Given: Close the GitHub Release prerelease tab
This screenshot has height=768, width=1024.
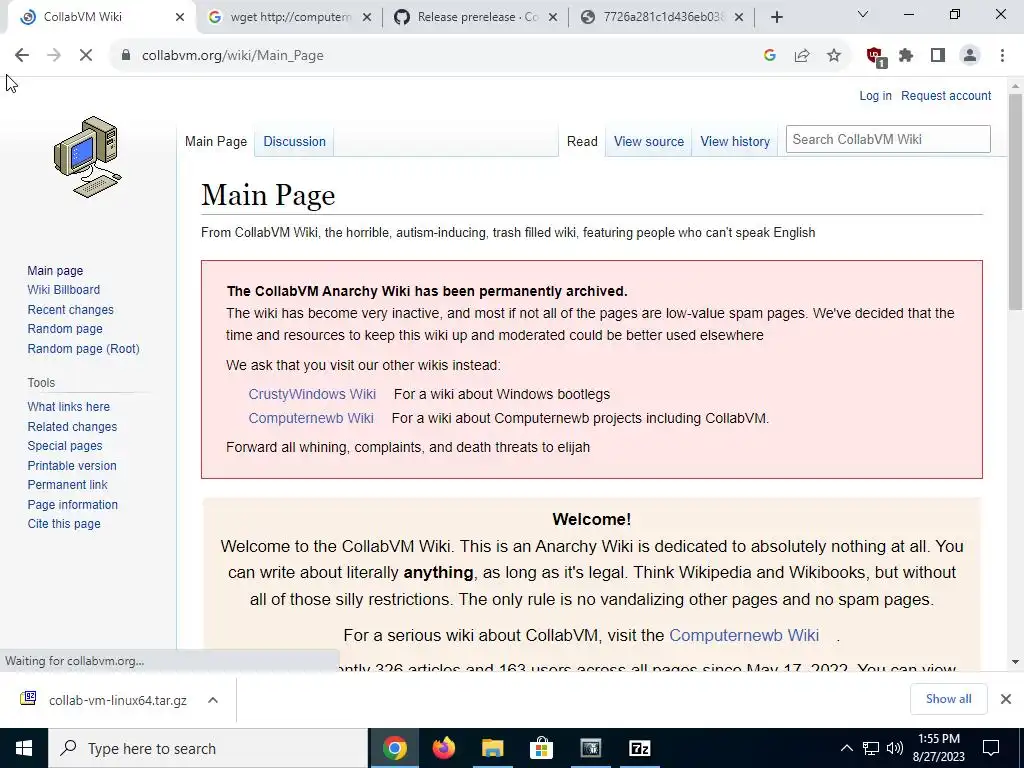Looking at the screenshot, I should click(x=553, y=17).
